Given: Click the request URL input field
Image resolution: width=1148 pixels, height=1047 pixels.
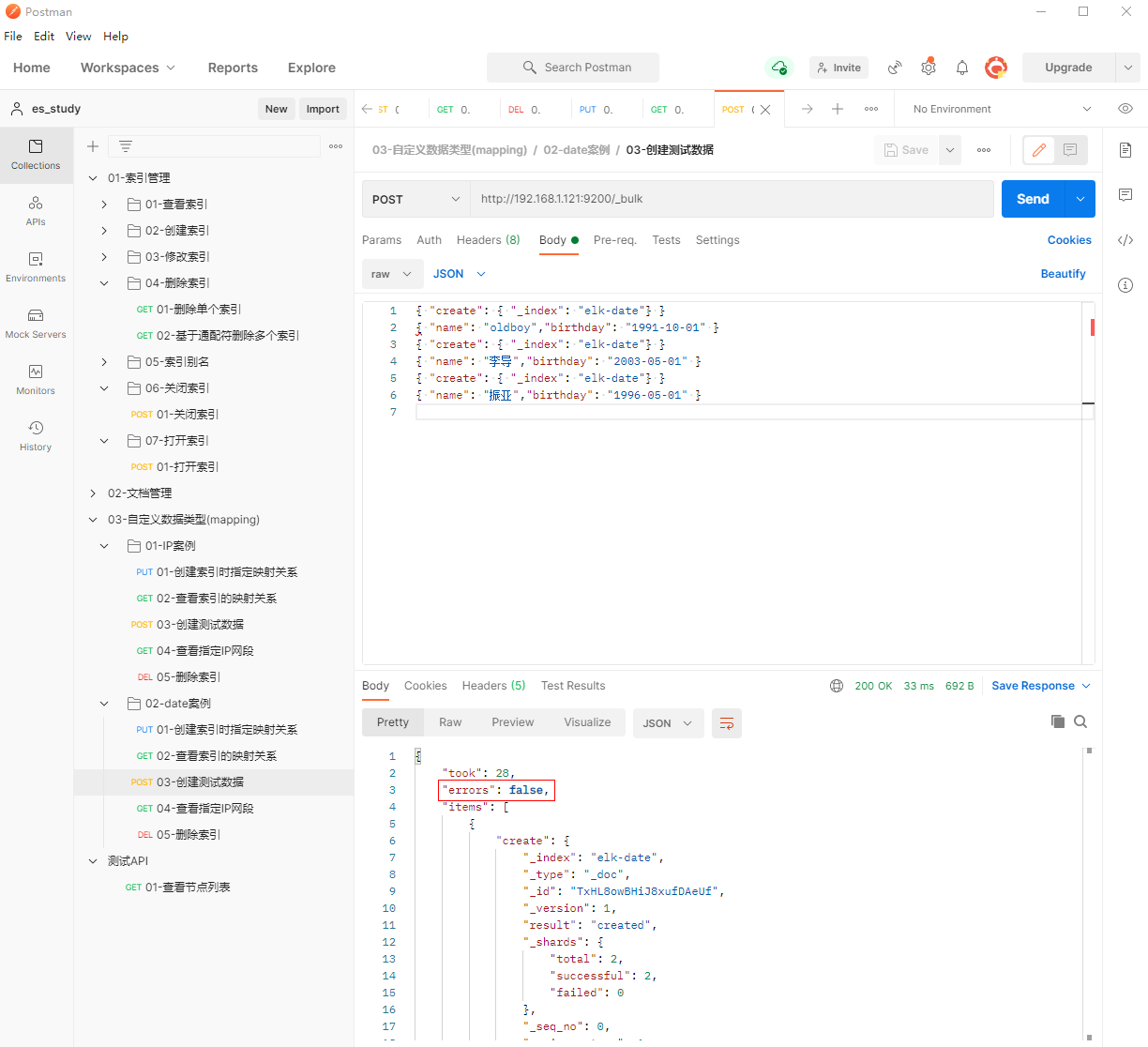Looking at the screenshot, I should [x=732, y=199].
